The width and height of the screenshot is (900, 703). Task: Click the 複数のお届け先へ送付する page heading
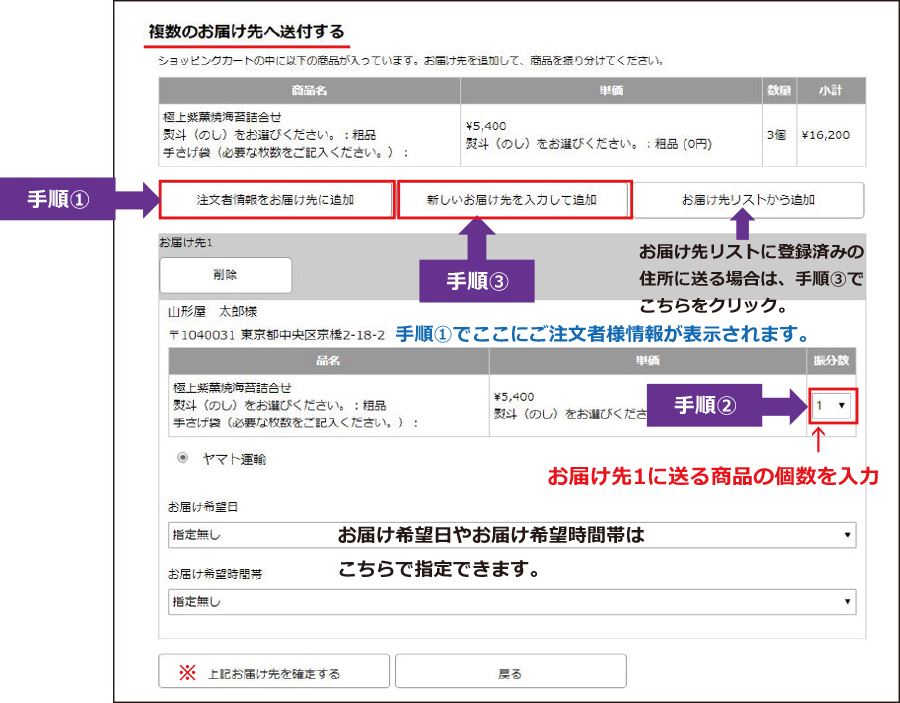pos(246,31)
